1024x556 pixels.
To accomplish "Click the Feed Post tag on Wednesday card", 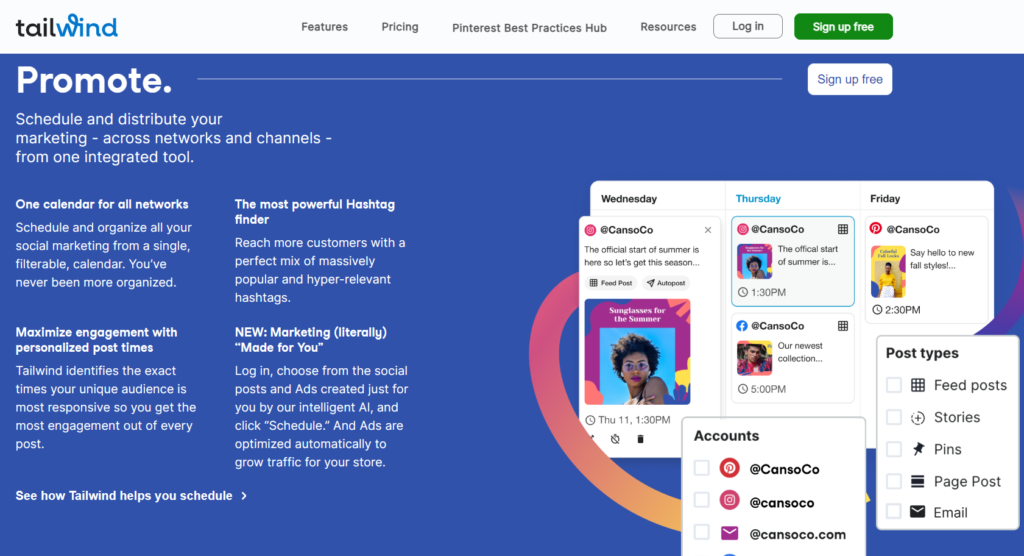I will tap(611, 283).
